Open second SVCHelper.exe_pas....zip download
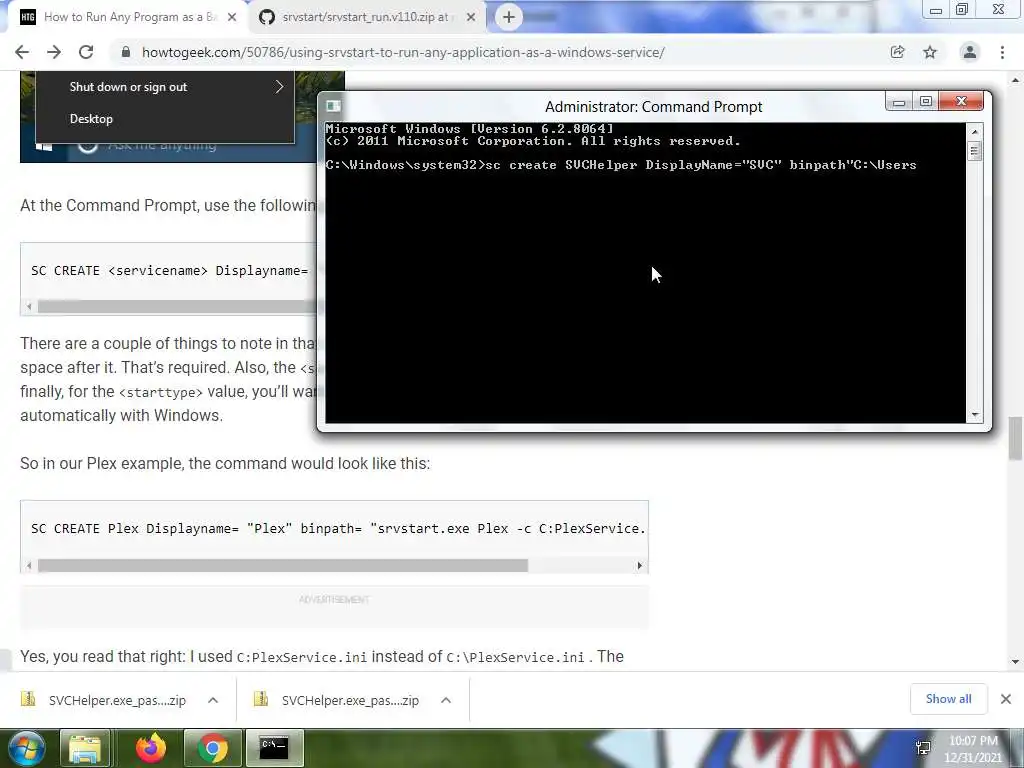The width and height of the screenshot is (1024, 768). tap(350, 700)
